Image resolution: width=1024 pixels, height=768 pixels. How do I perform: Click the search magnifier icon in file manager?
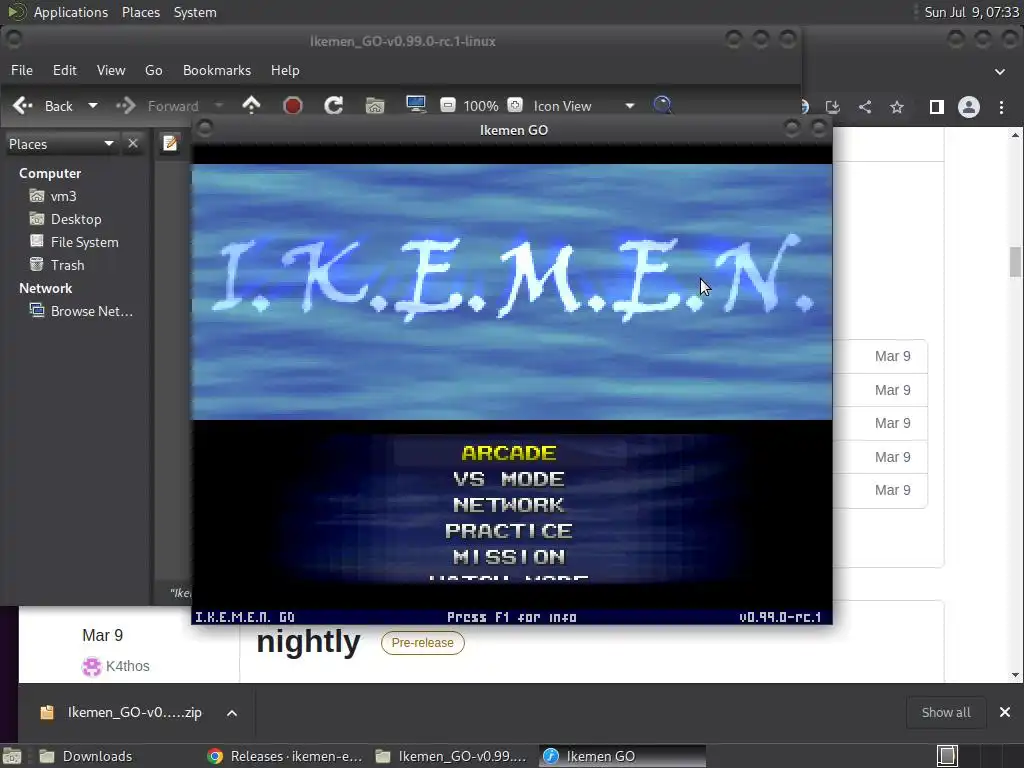click(662, 105)
